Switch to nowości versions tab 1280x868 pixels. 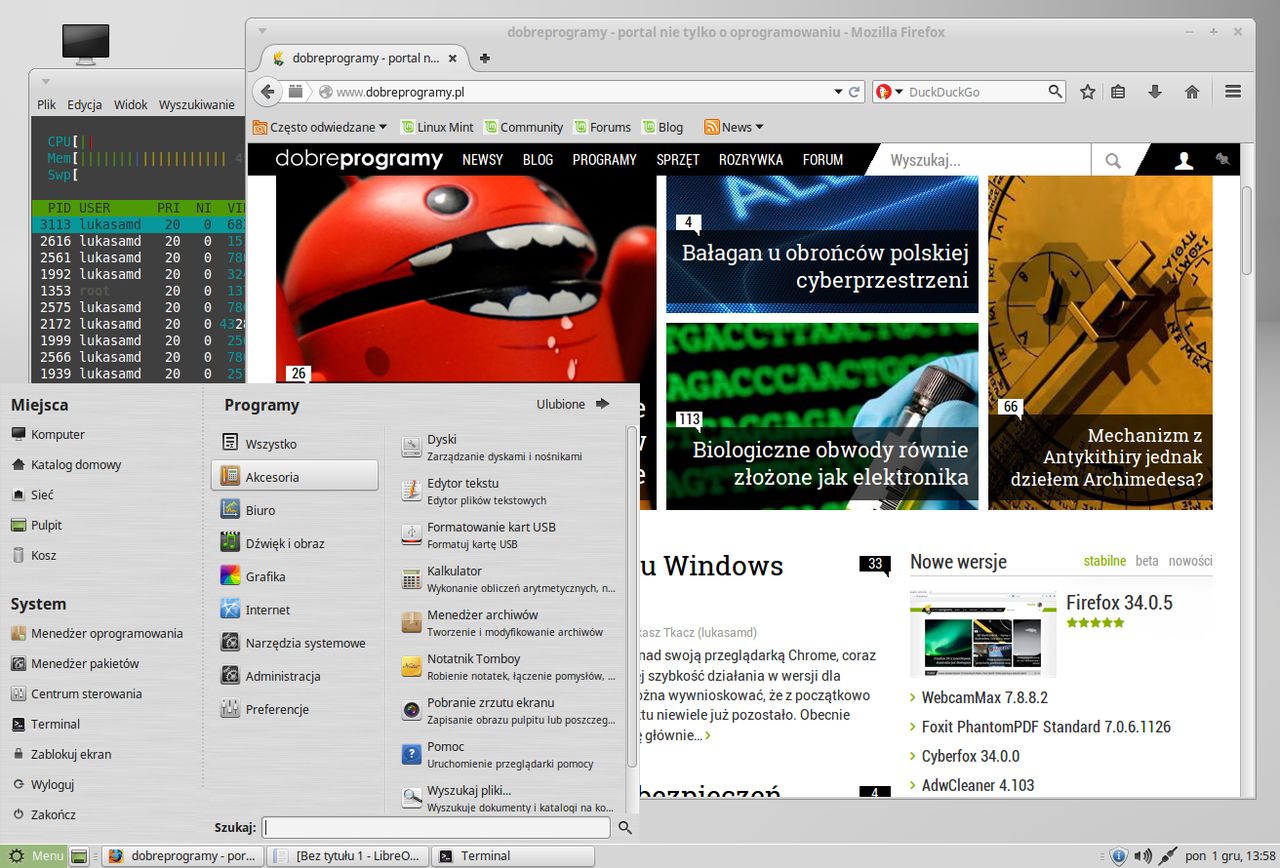pyautogui.click(x=1190, y=561)
